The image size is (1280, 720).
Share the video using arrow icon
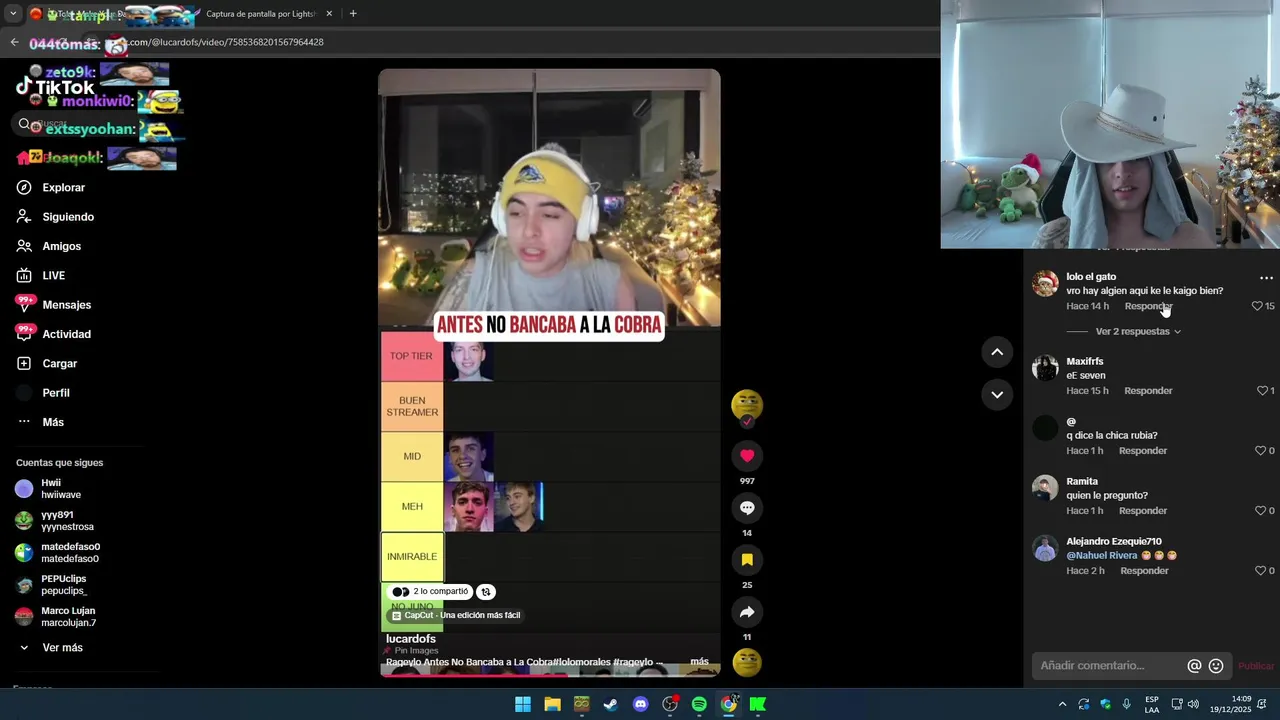click(x=747, y=612)
